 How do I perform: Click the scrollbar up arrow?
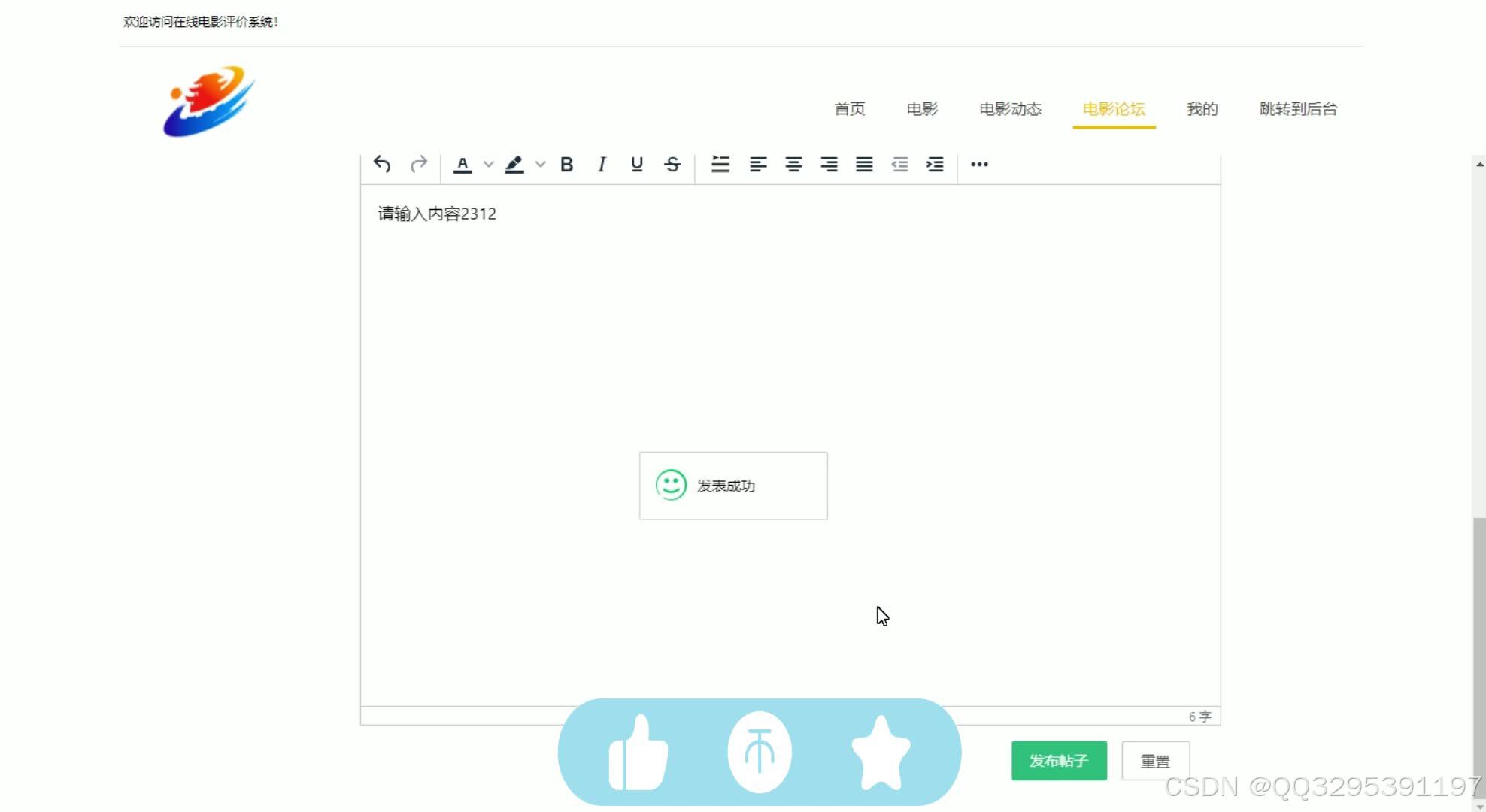point(1479,164)
